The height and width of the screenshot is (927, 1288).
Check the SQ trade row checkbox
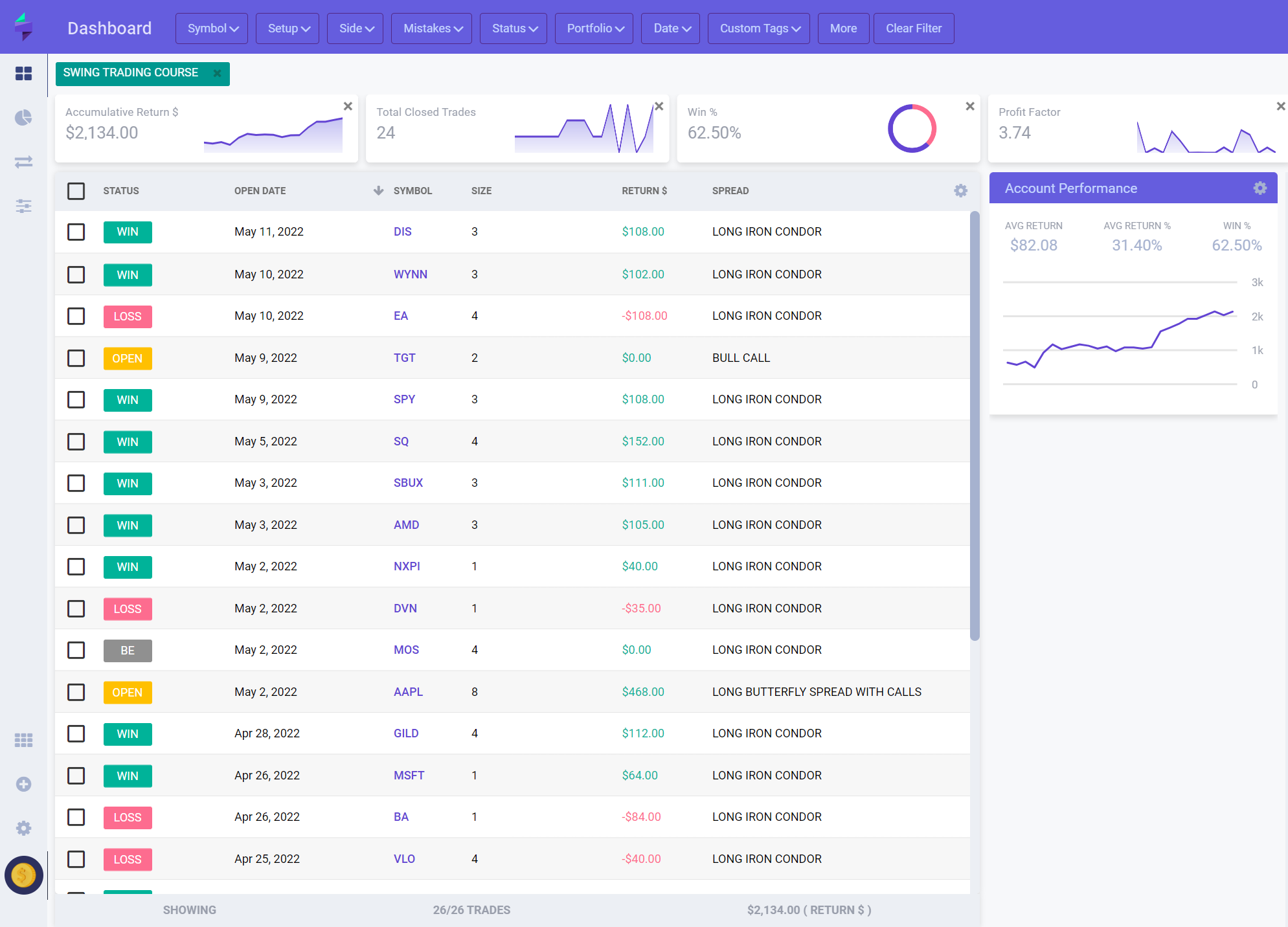pos(76,441)
